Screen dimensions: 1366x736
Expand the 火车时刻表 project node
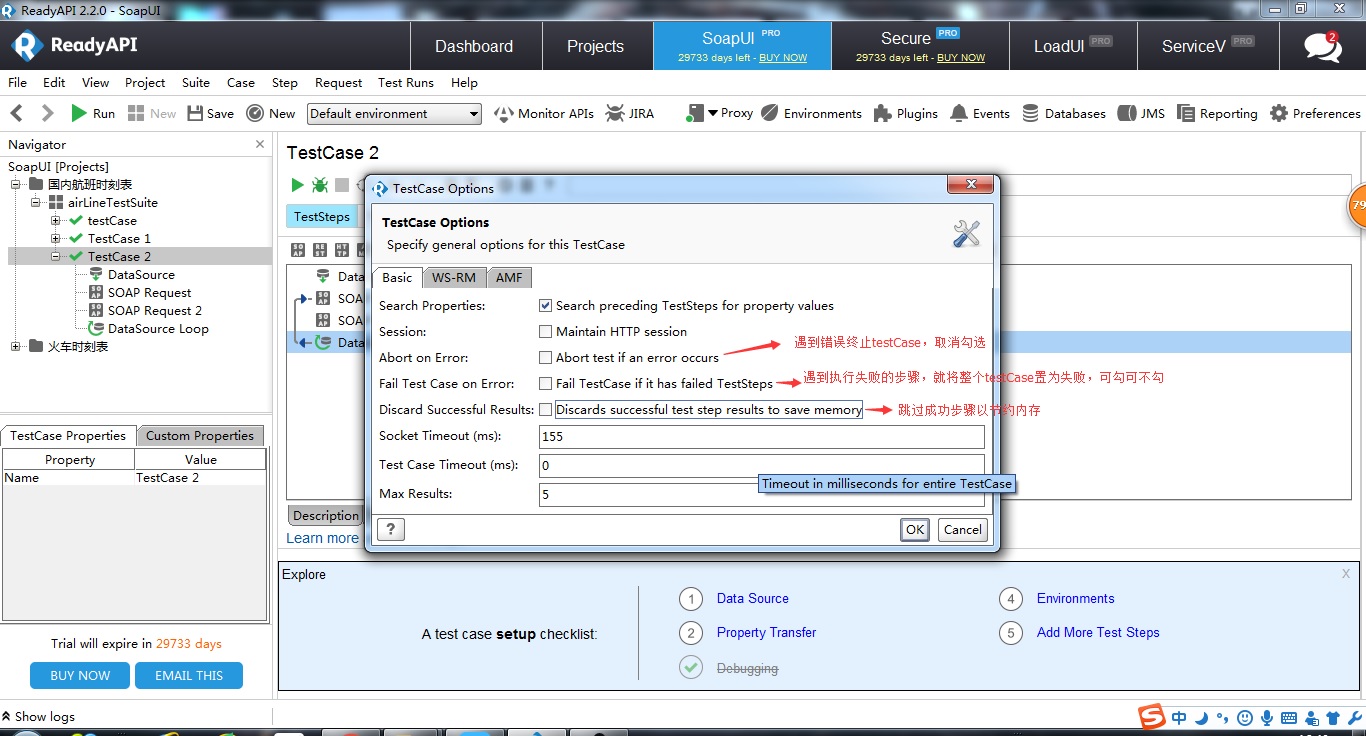[16, 347]
